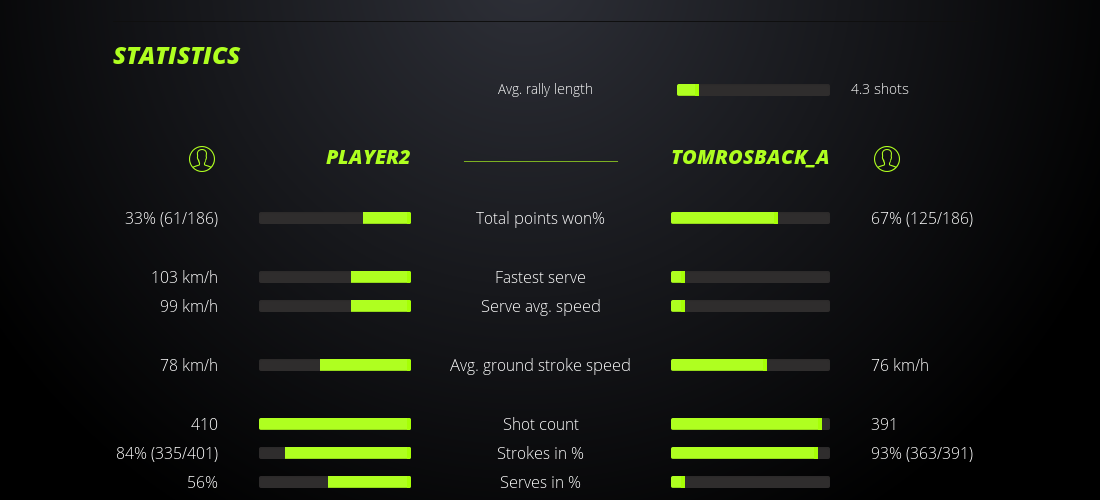Click the STATISTICS section title
Screen dimensions: 1100x500
(x=177, y=55)
